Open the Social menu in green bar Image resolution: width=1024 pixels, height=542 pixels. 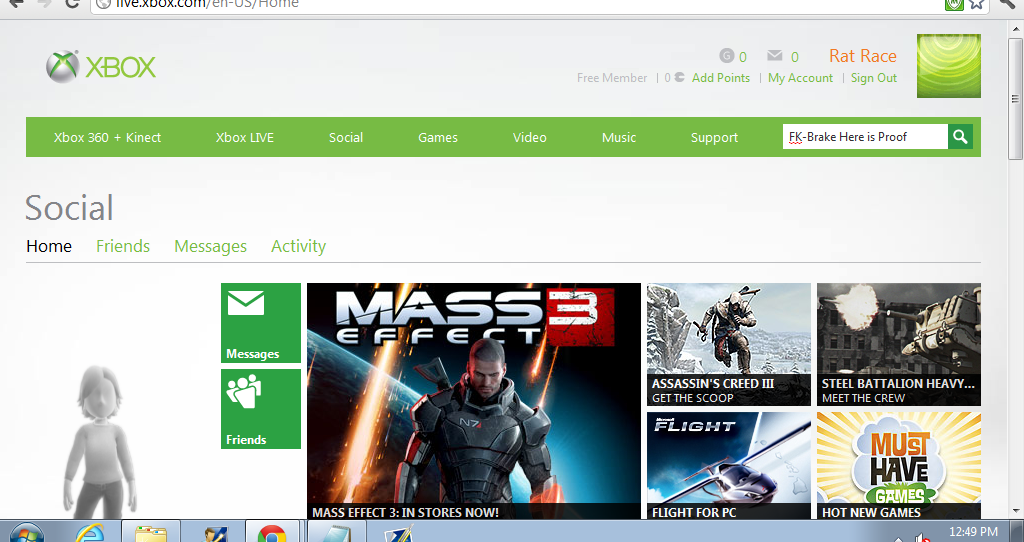(345, 137)
